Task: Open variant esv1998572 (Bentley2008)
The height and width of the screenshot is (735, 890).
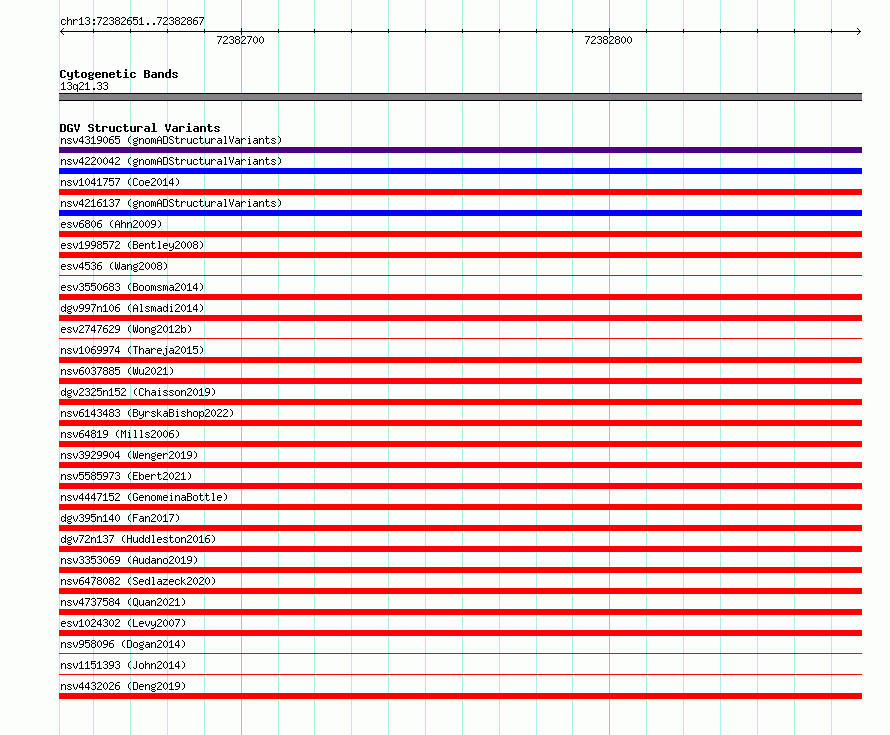Action: [x=132, y=245]
